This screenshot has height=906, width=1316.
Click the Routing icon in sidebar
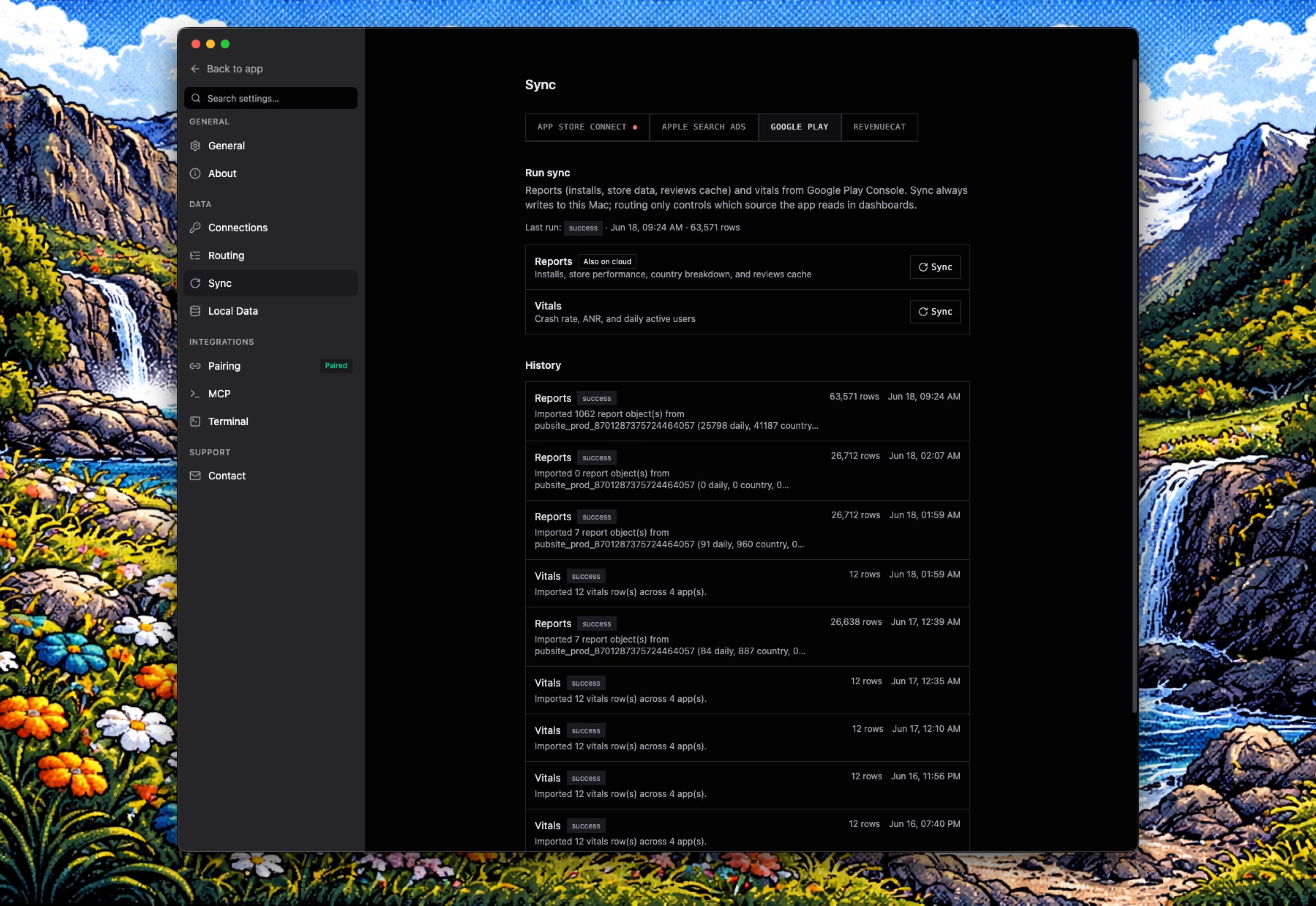(195, 255)
